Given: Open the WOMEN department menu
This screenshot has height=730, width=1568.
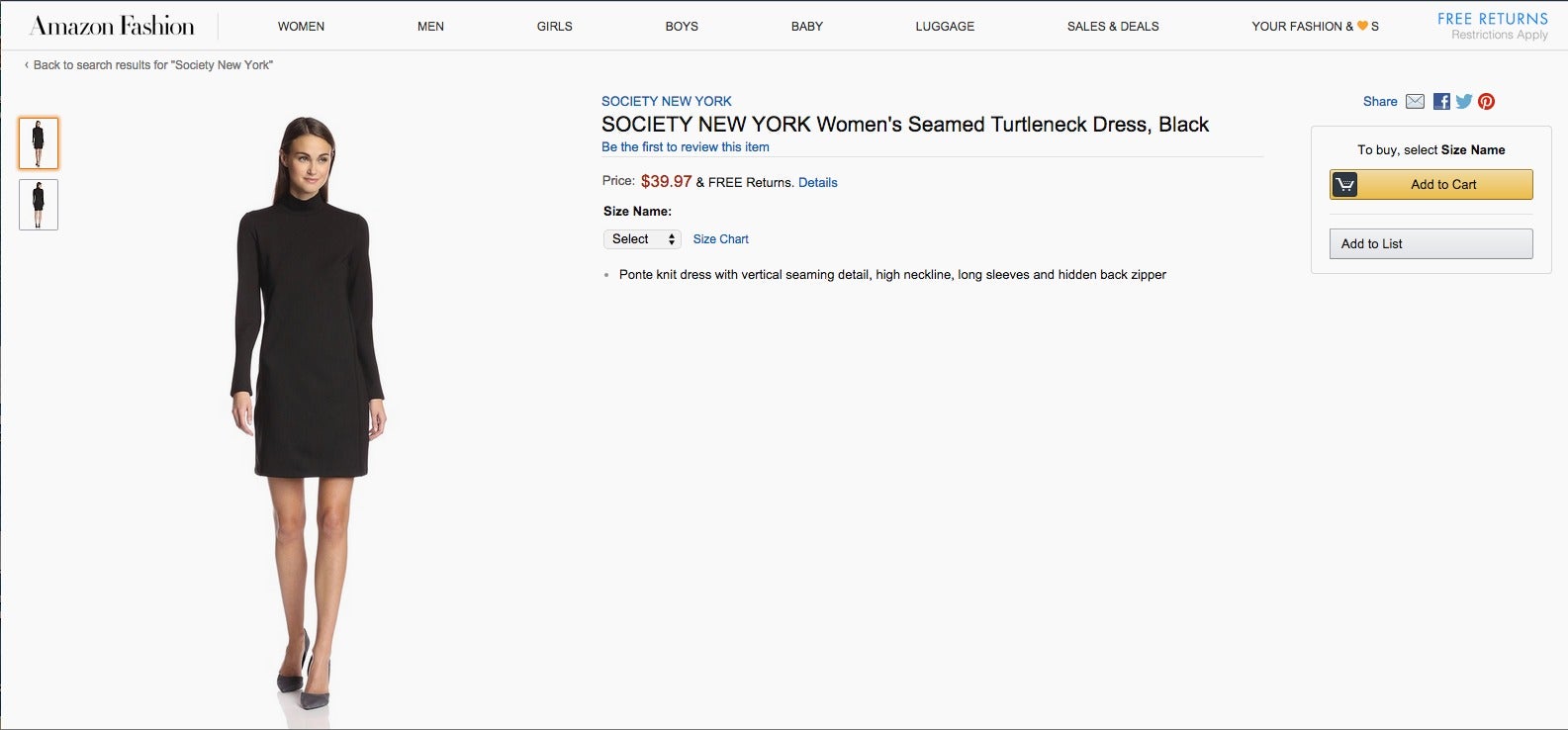Looking at the screenshot, I should pos(301,27).
